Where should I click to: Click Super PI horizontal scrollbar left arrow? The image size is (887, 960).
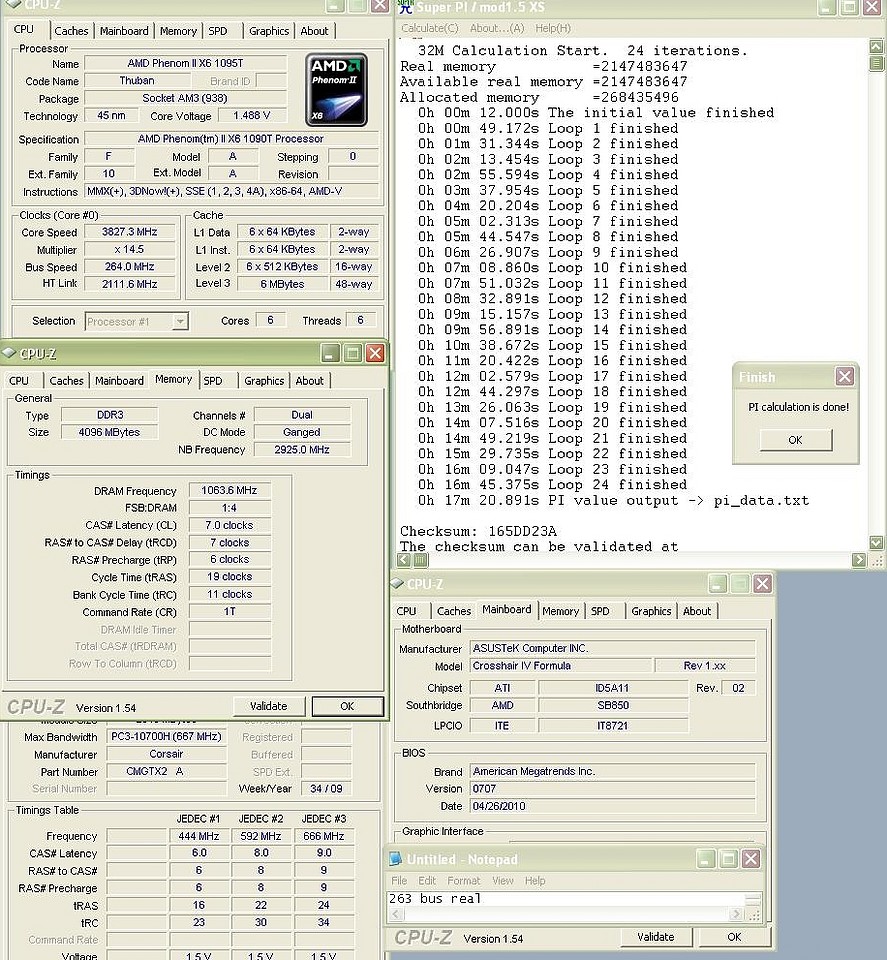click(404, 560)
